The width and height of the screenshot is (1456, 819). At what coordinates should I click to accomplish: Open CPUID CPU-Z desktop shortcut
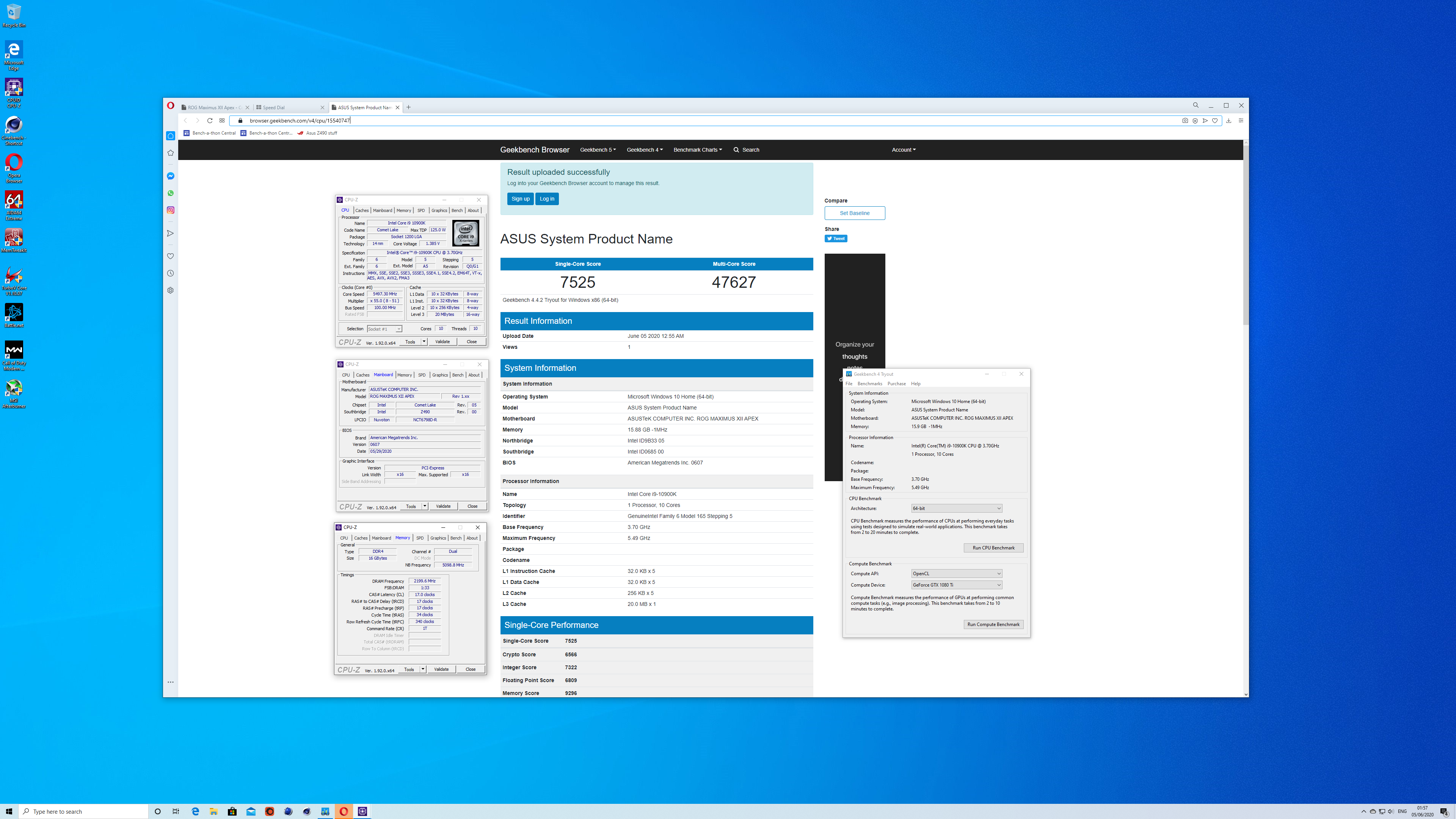pyautogui.click(x=14, y=93)
